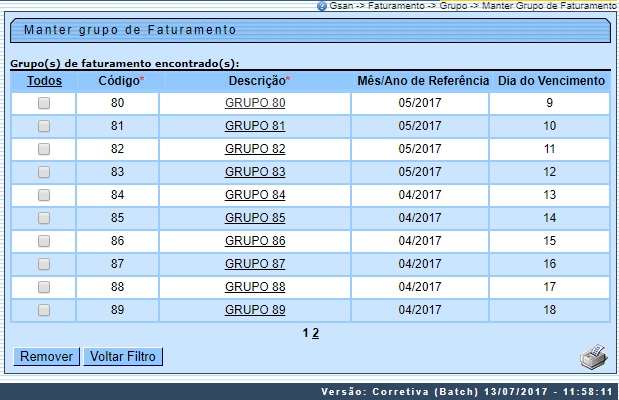Open the GRUPO 81 link
This screenshot has width=619, height=400.
click(255, 126)
